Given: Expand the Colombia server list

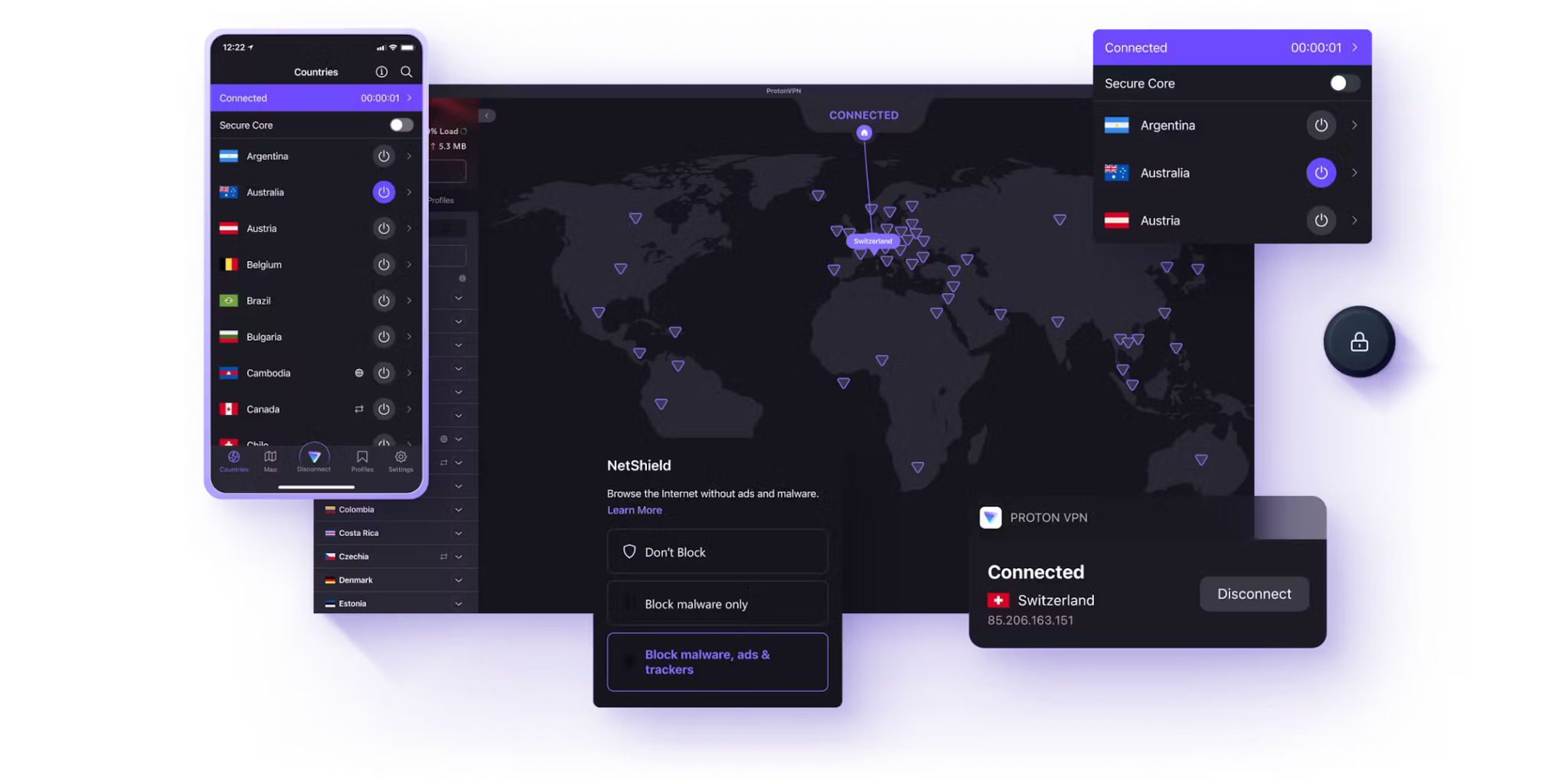Looking at the screenshot, I should (x=458, y=509).
